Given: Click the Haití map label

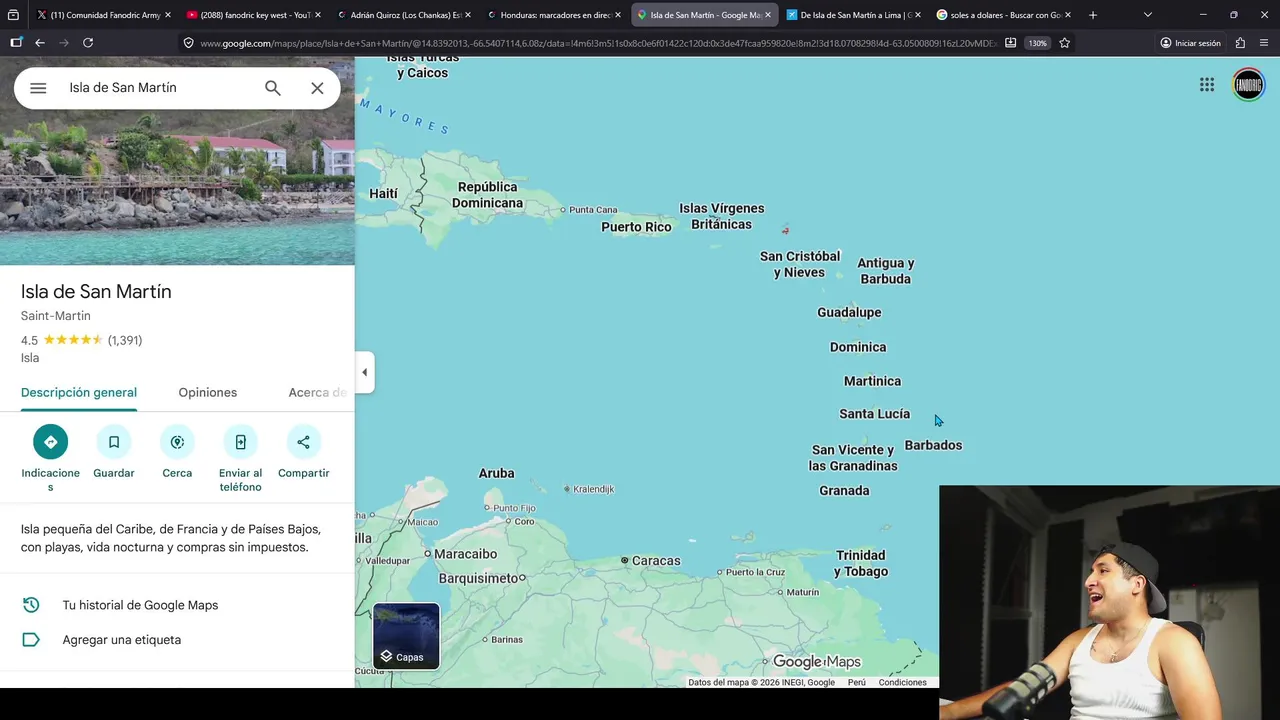Looking at the screenshot, I should coord(383,194).
